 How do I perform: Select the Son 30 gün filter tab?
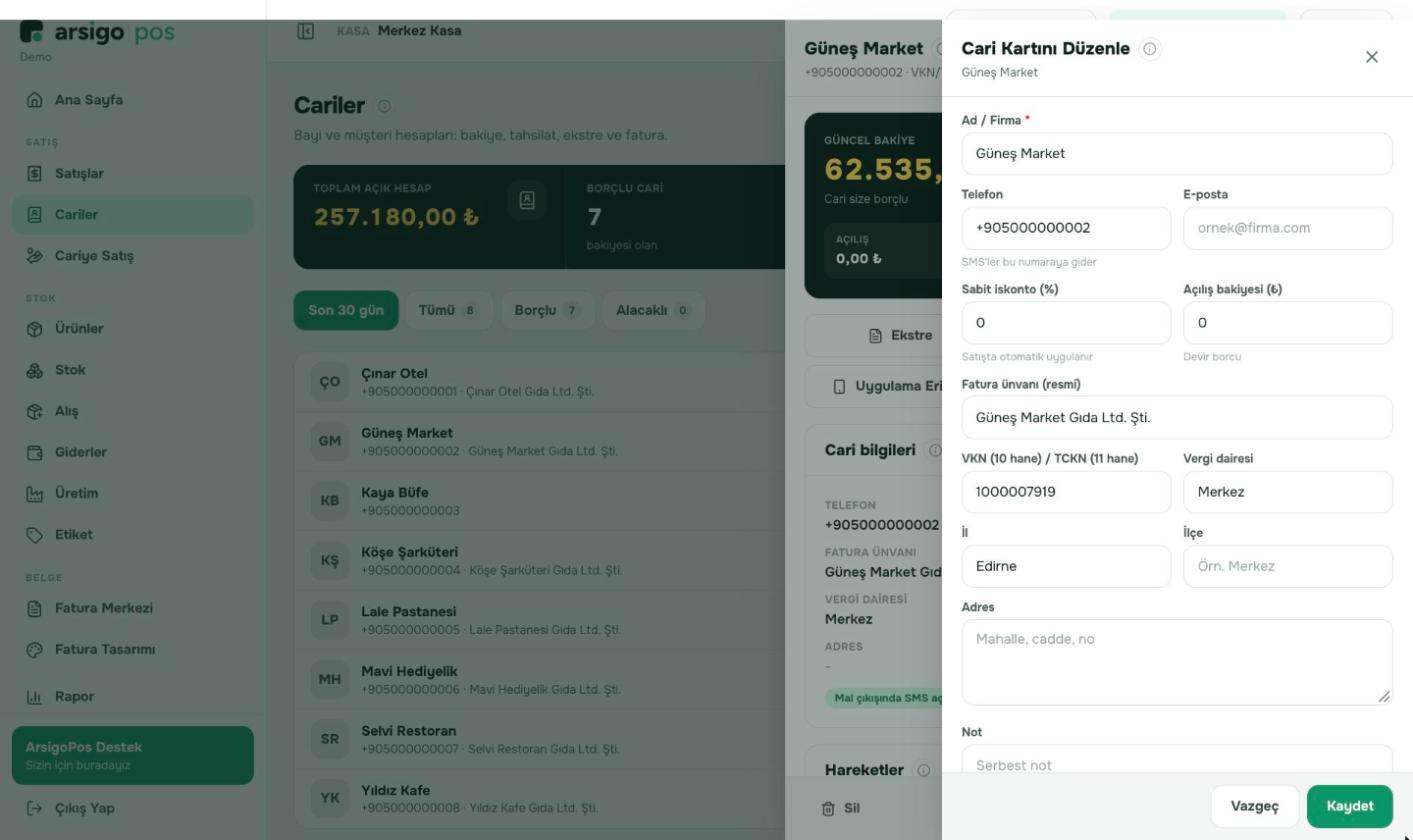346,310
